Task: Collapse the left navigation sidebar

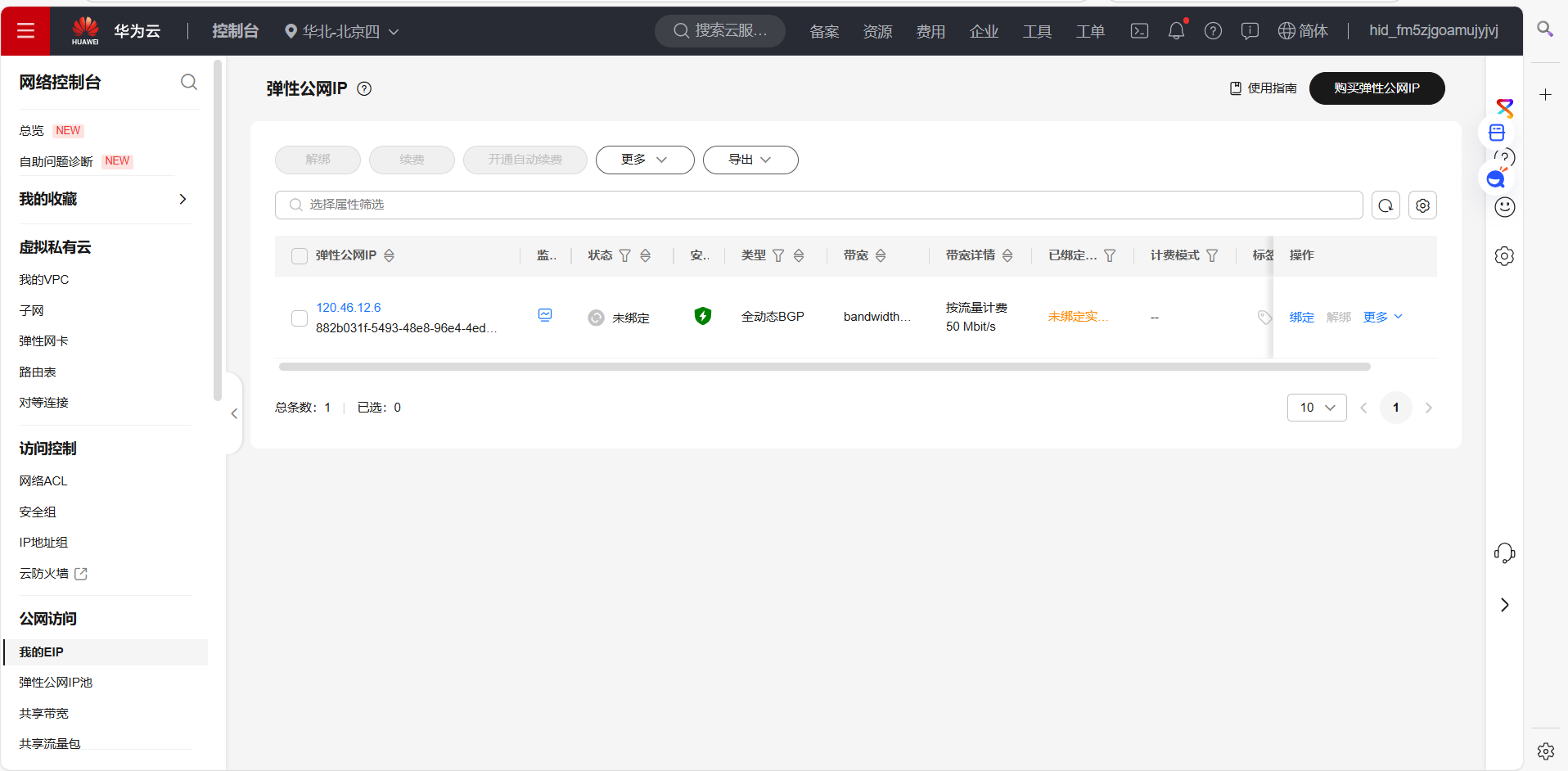Action: tap(234, 413)
